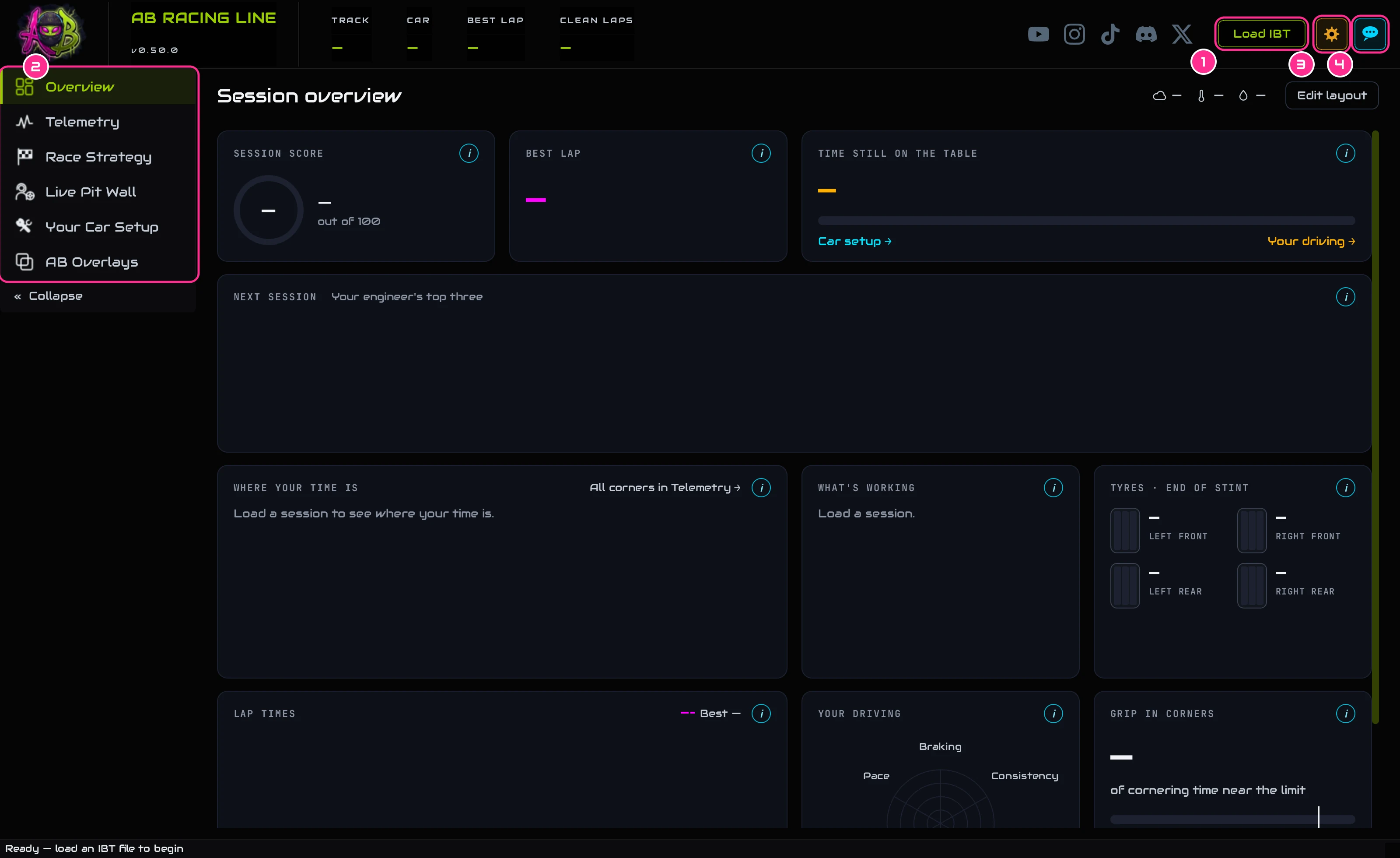The width and height of the screenshot is (1400, 858).
Task: Click the Left Front tyre indicator
Action: 1124,530
